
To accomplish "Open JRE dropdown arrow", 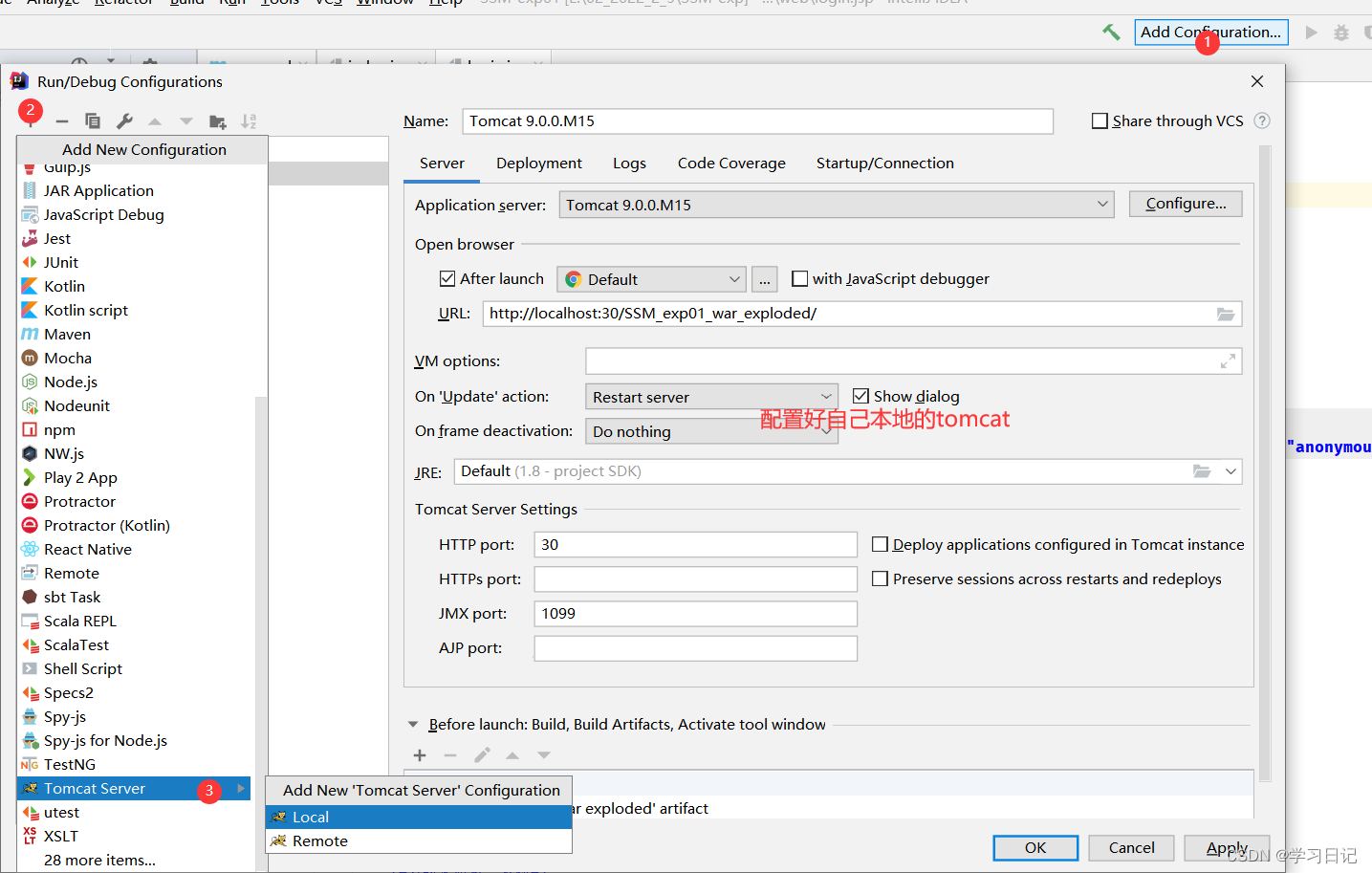I will point(1230,471).
